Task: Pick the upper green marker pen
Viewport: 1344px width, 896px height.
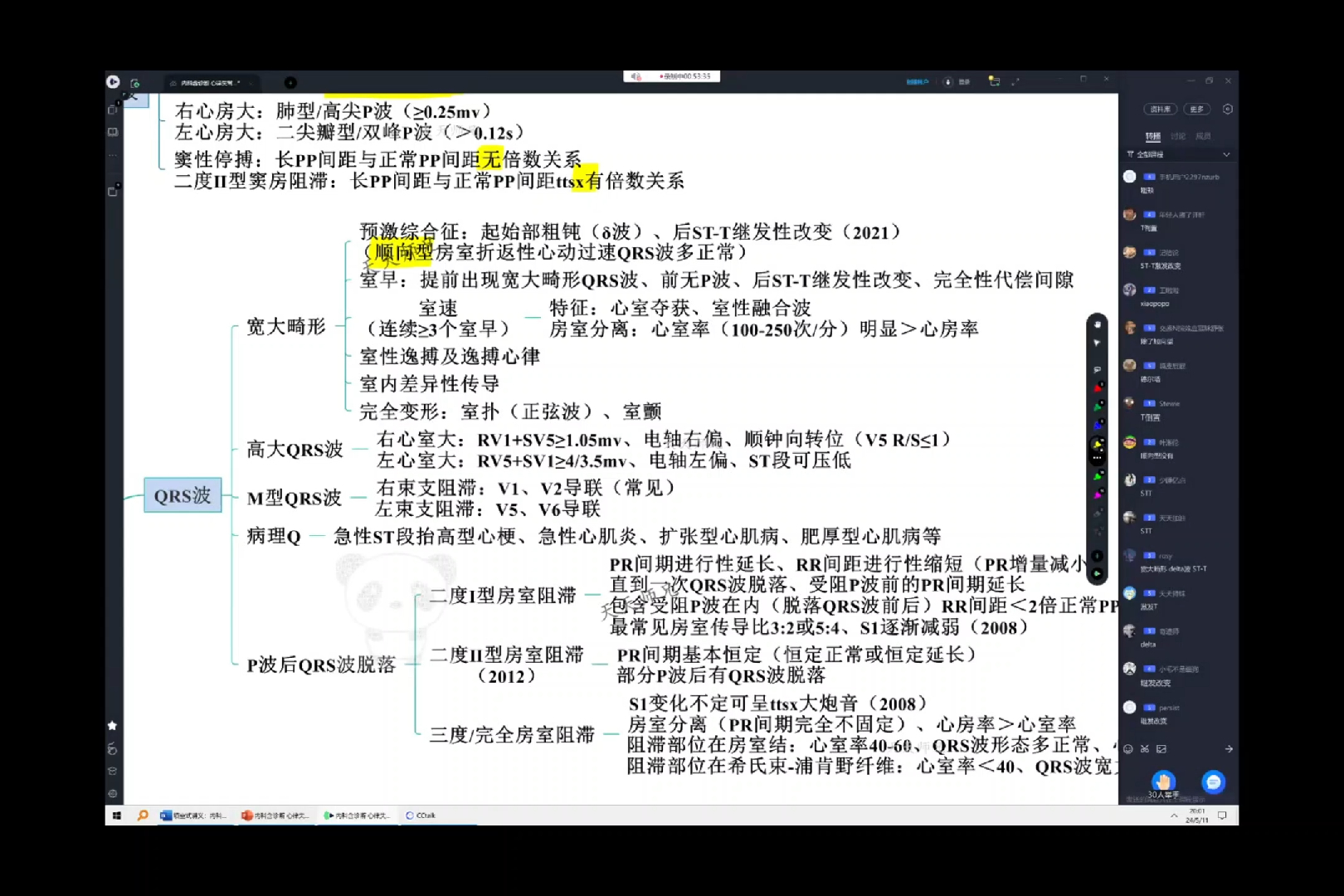Action: click(1097, 406)
